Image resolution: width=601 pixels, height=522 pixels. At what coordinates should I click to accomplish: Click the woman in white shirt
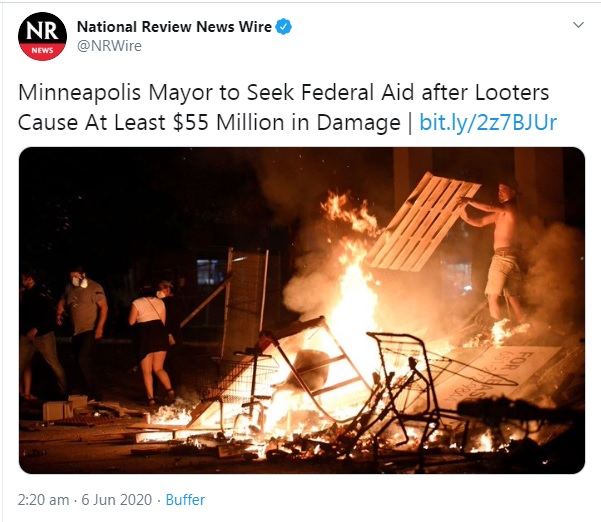153,341
